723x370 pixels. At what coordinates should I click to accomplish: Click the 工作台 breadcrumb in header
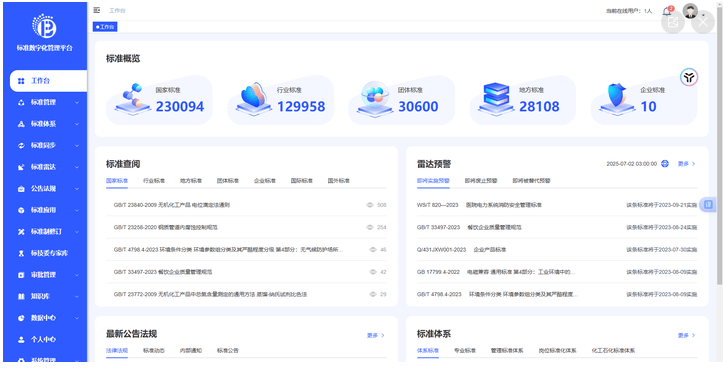117,11
